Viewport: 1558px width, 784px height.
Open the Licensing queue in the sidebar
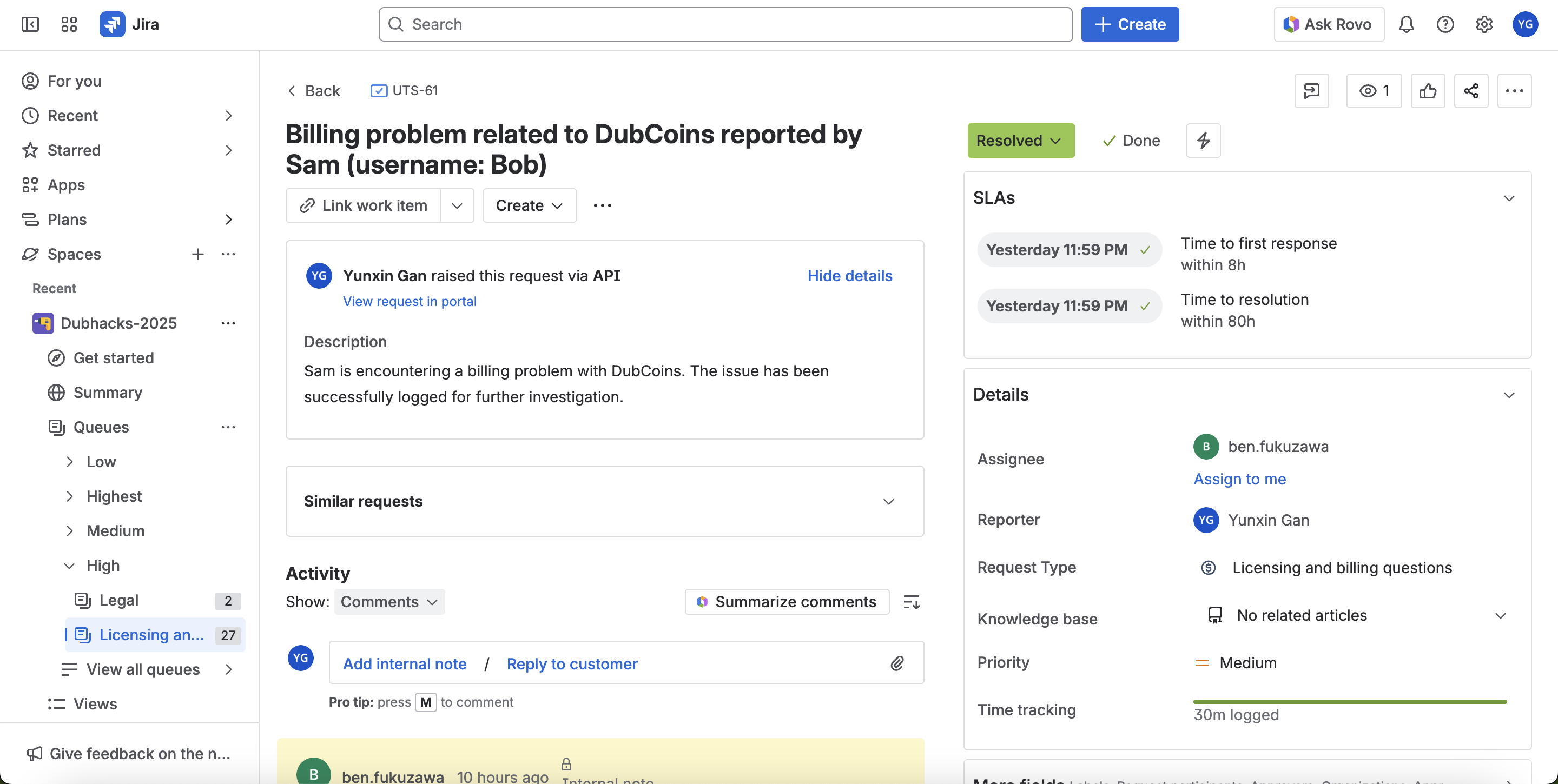click(x=152, y=635)
